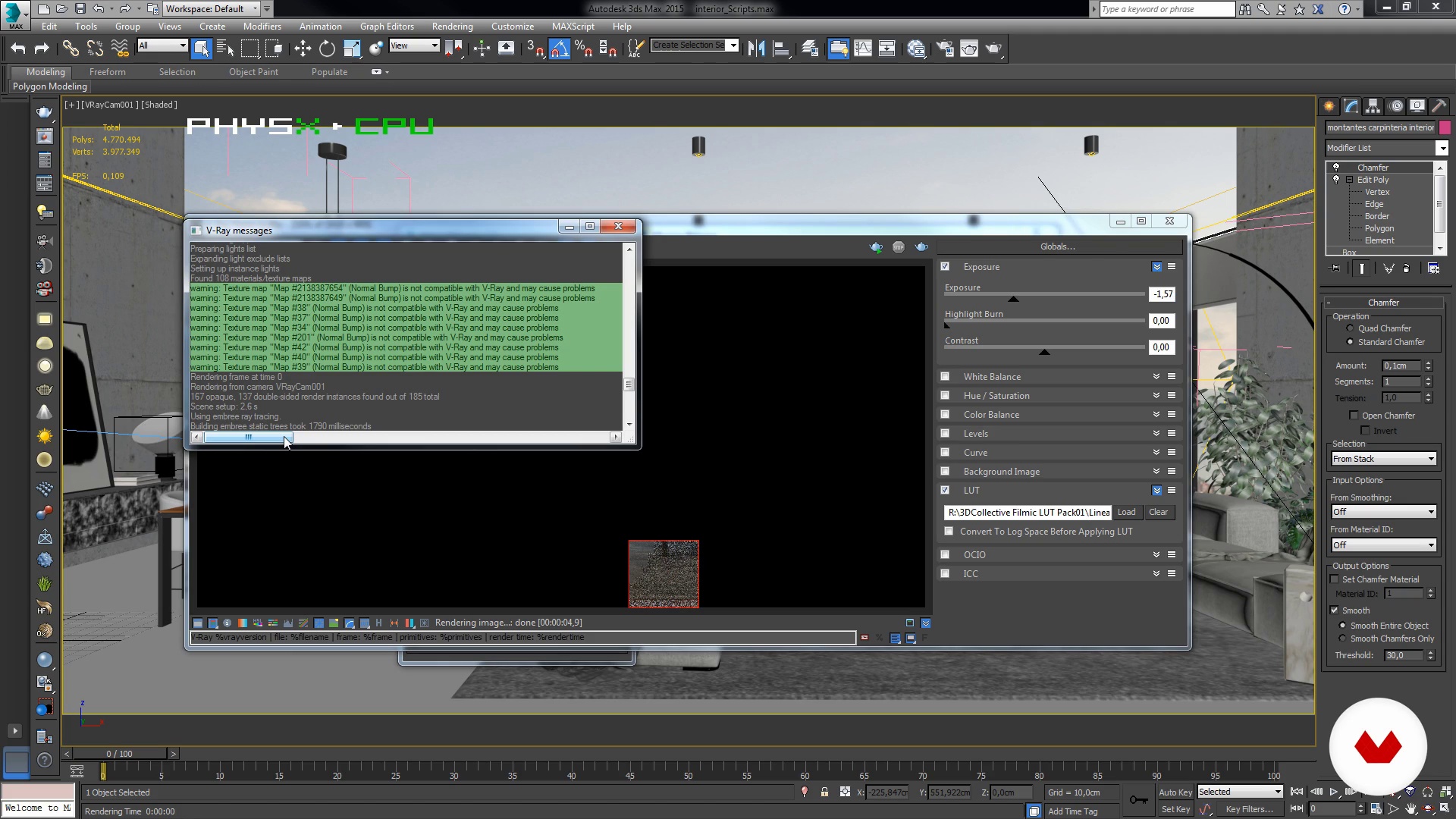Expand the Curve rollout chevron
The width and height of the screenshot is (1456, 819).
[1156, 452]
